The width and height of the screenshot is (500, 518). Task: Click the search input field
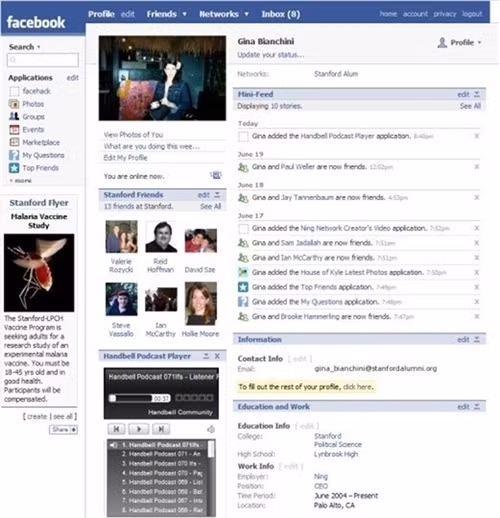43,60
